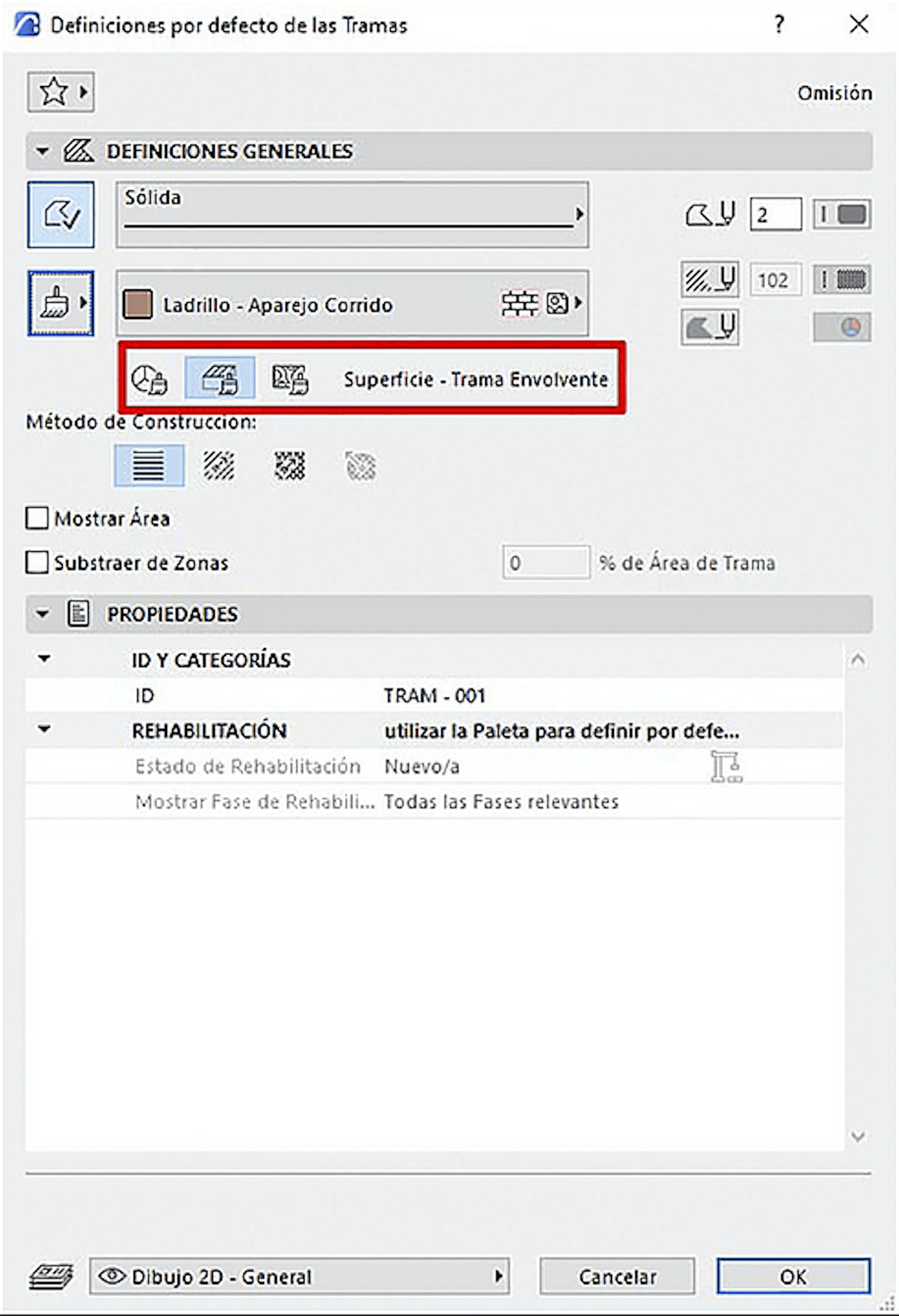Image resolution: width=899 pixels, height=1316 pixels.
Task: Click the Superficie - Trama Envolvente label
Action: click(476, 379)
